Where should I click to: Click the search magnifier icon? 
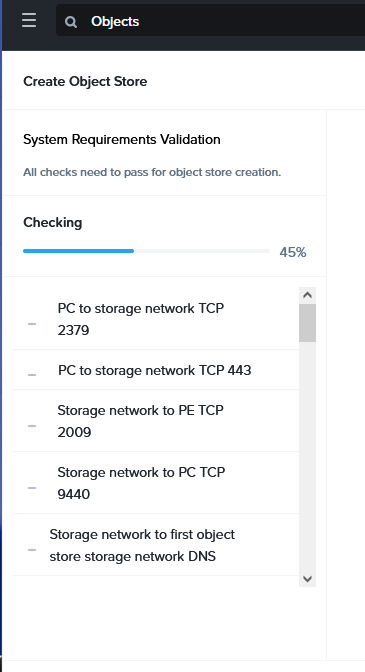pyautogui.click(x=71, y=22)
